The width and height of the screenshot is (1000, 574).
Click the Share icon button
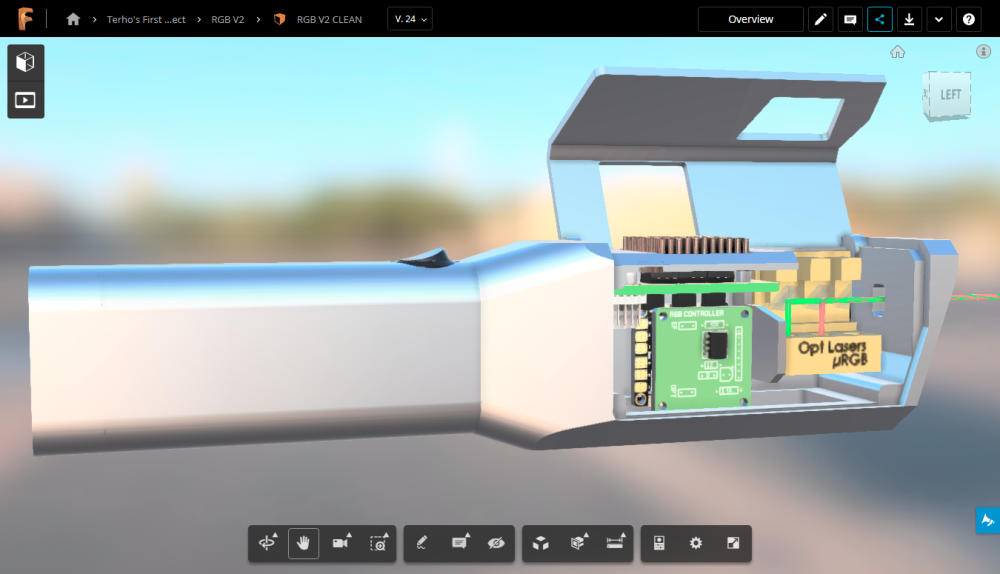[879, 19]
